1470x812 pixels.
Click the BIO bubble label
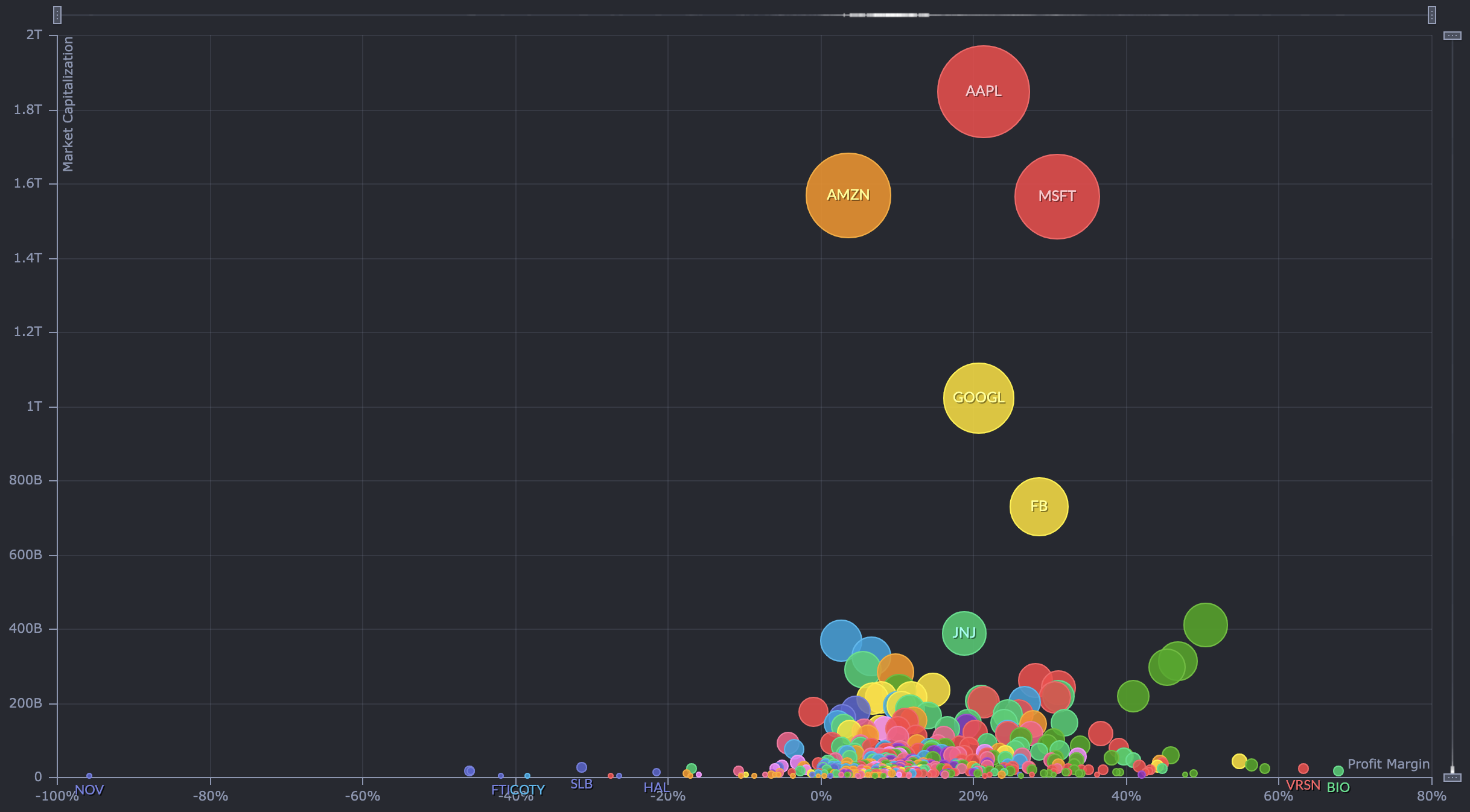pyautogui.click(x=1338, y=787)
